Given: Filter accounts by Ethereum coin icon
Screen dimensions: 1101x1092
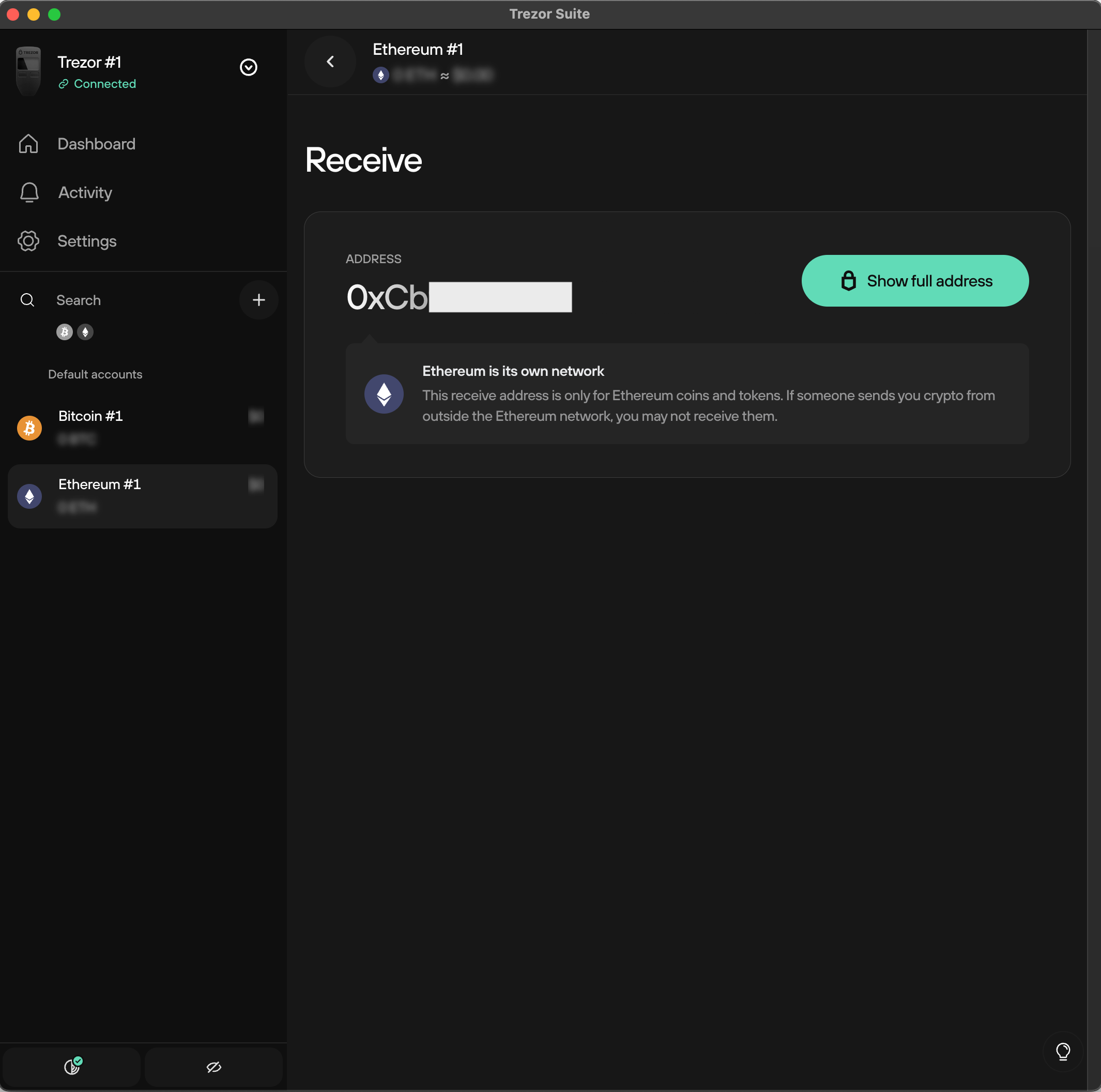Looking at the screenshot, I should (85, 332).
